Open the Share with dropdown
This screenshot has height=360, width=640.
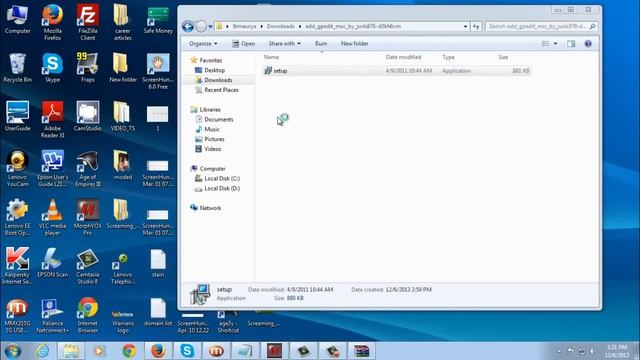click(284, 43)
